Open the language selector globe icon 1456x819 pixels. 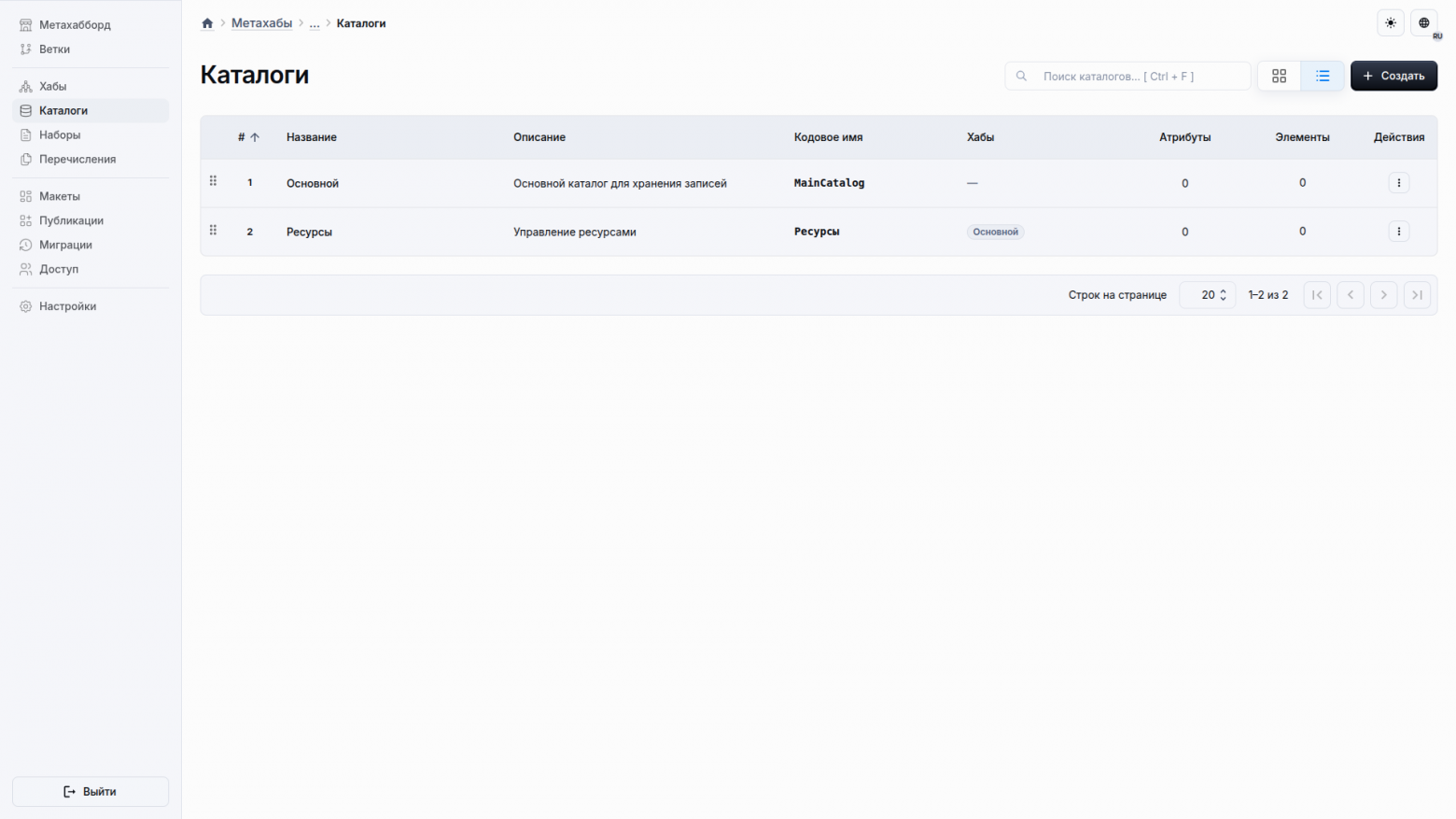pos(1424,23)
